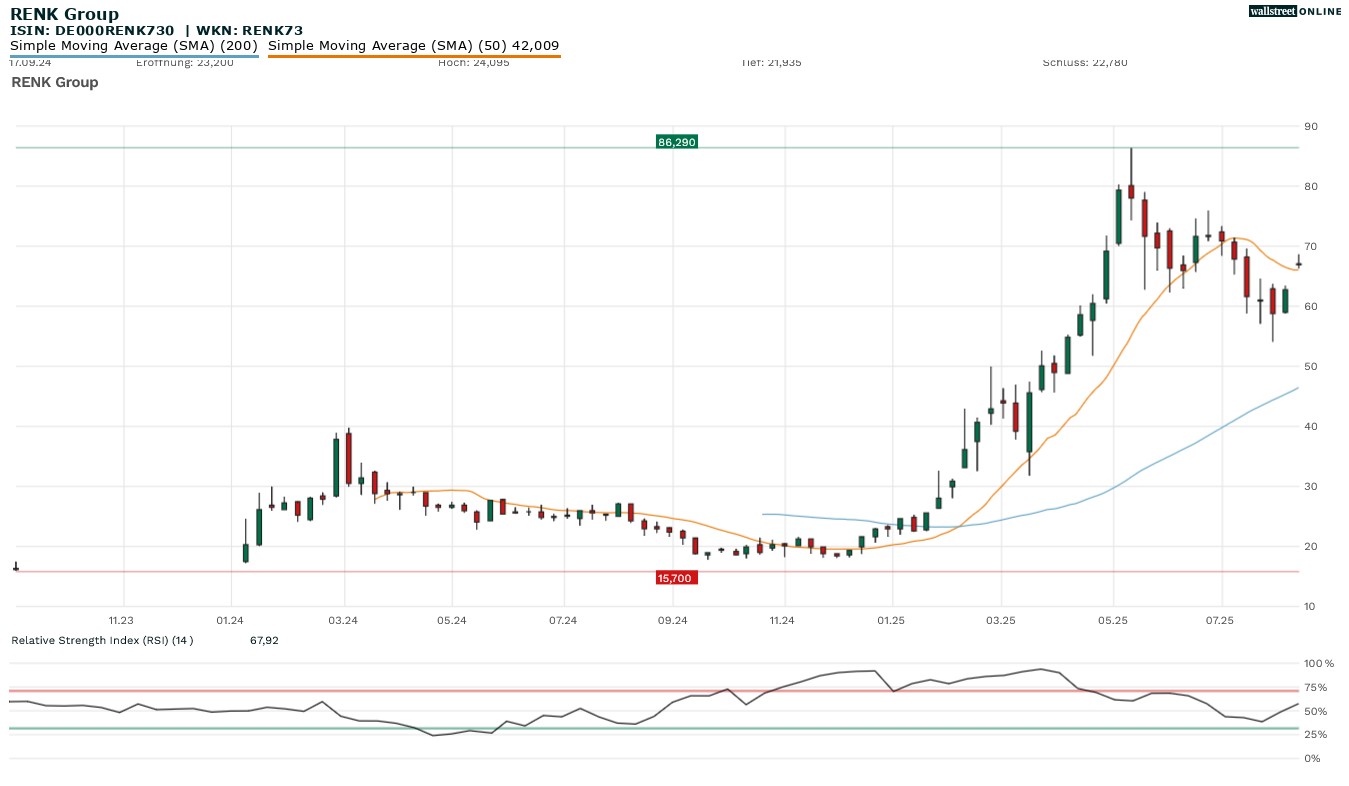Click the 75 % RSI axis label
1349x786 pixels.
click(1316, 687)
